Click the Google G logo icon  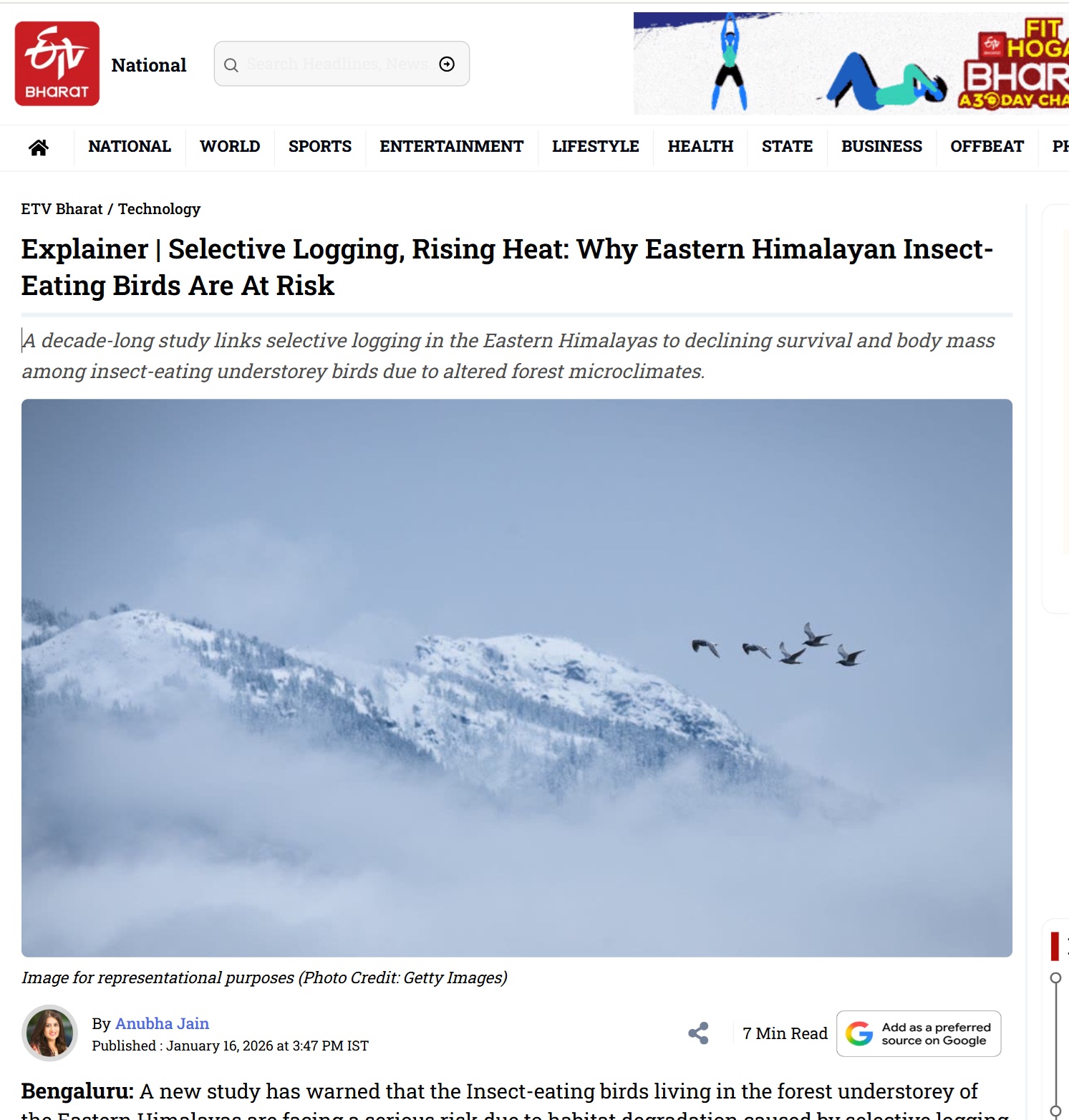pos(859,1033)
